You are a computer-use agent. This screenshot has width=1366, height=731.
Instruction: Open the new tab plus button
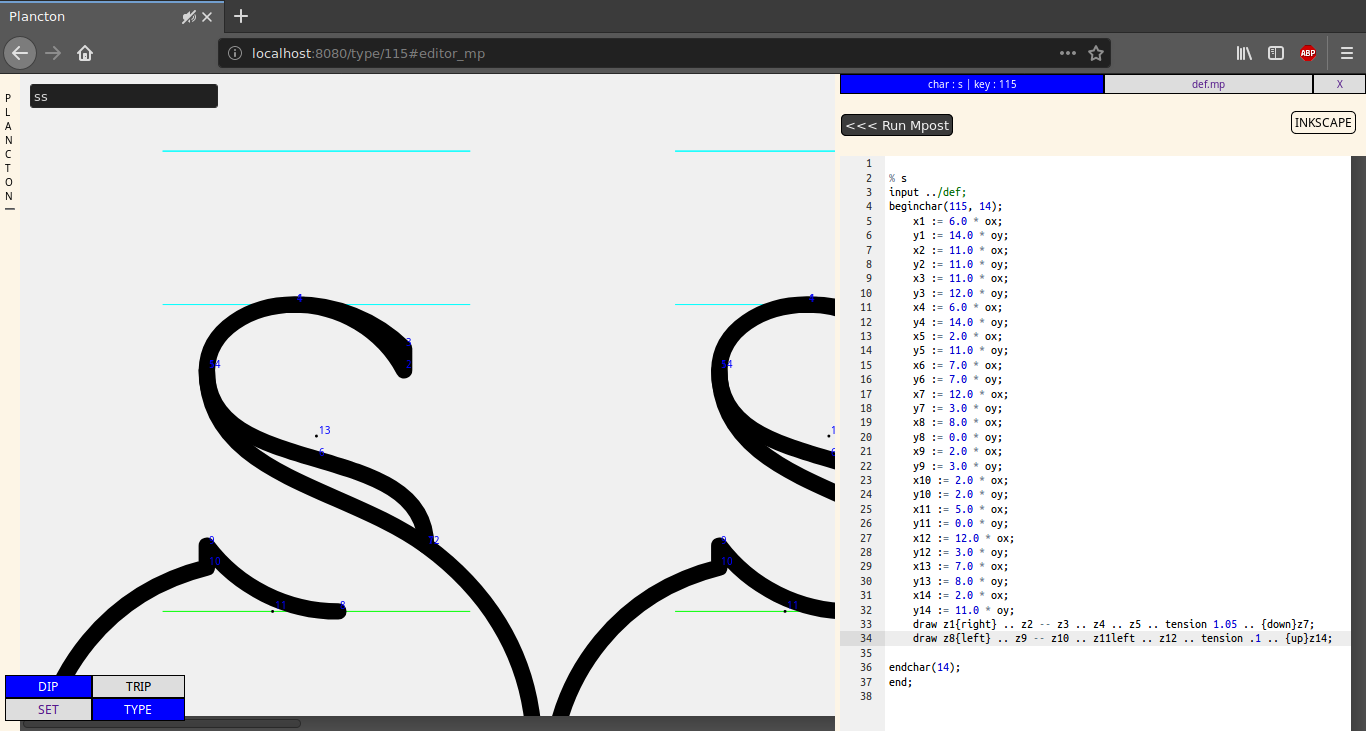pos(241,16)
